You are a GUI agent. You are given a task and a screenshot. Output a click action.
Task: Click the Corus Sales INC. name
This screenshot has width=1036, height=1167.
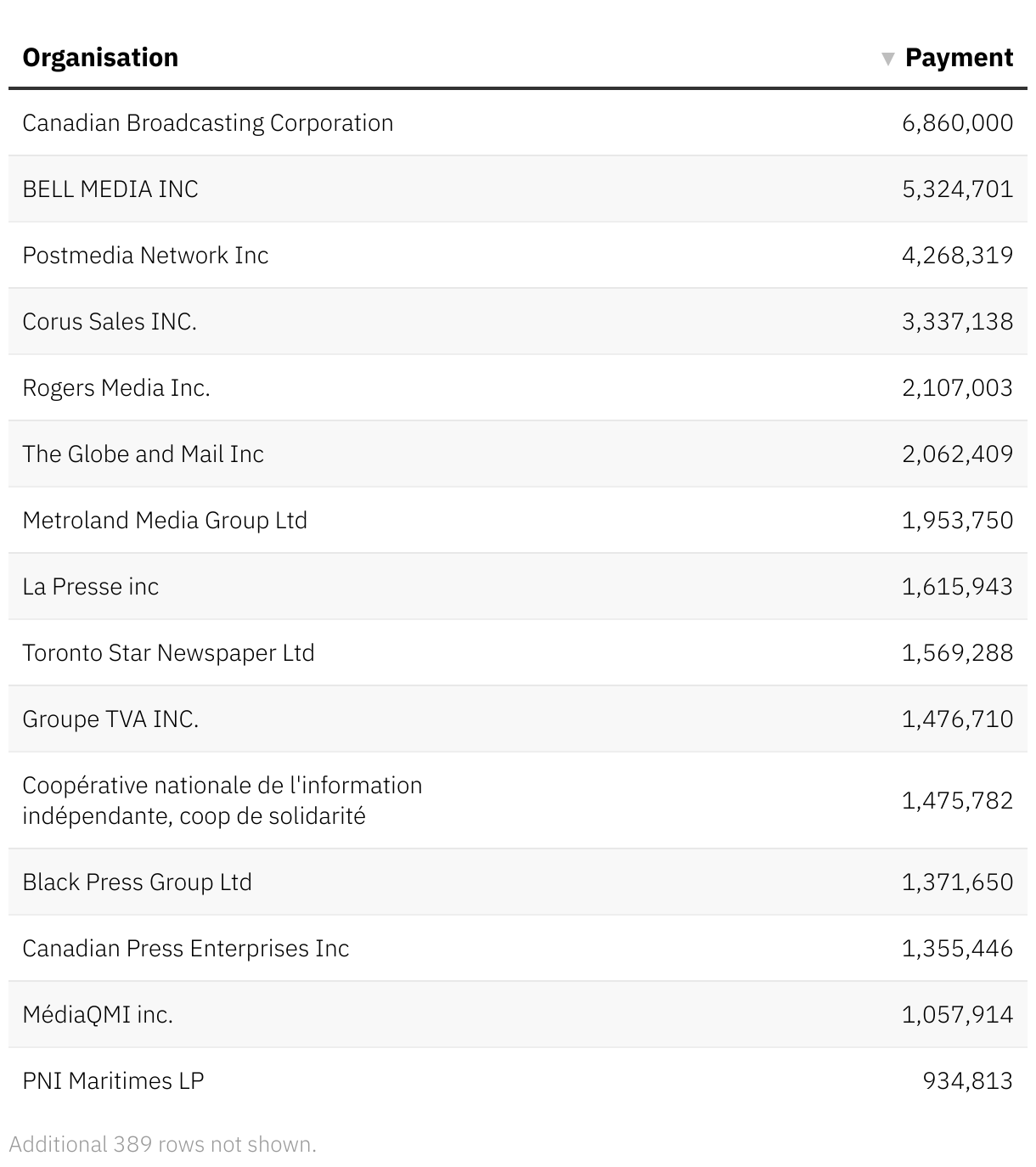[110, 322]
